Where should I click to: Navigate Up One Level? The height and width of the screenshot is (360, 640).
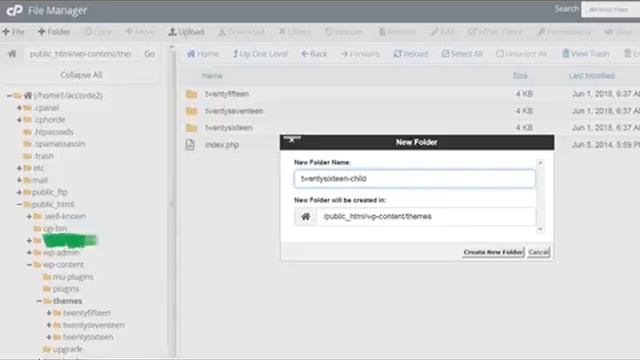click(260, 53)
